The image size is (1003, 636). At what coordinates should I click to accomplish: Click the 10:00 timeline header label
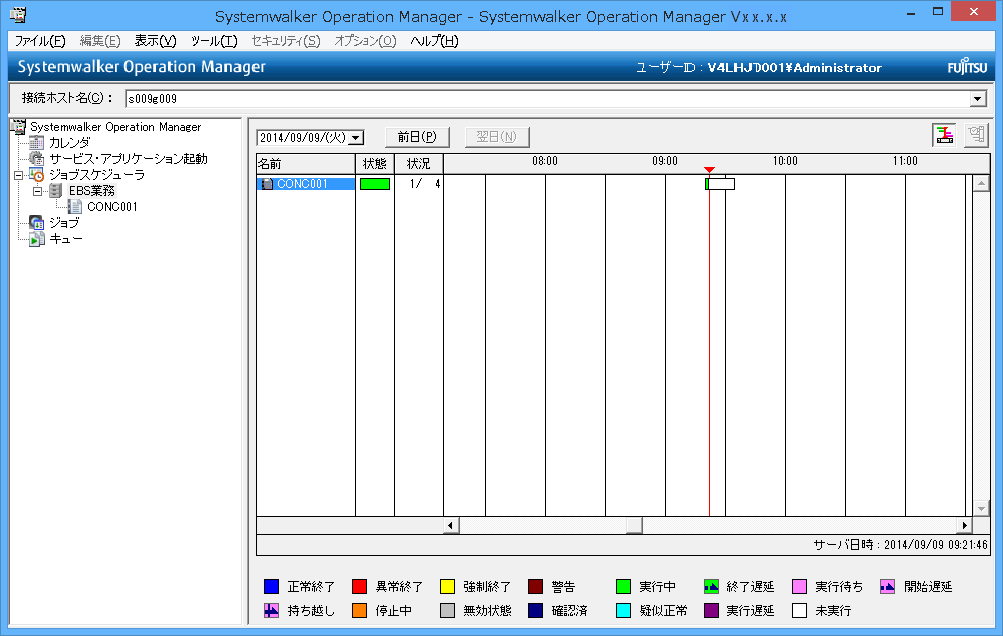pyautogui.click(x=785, y=161)
